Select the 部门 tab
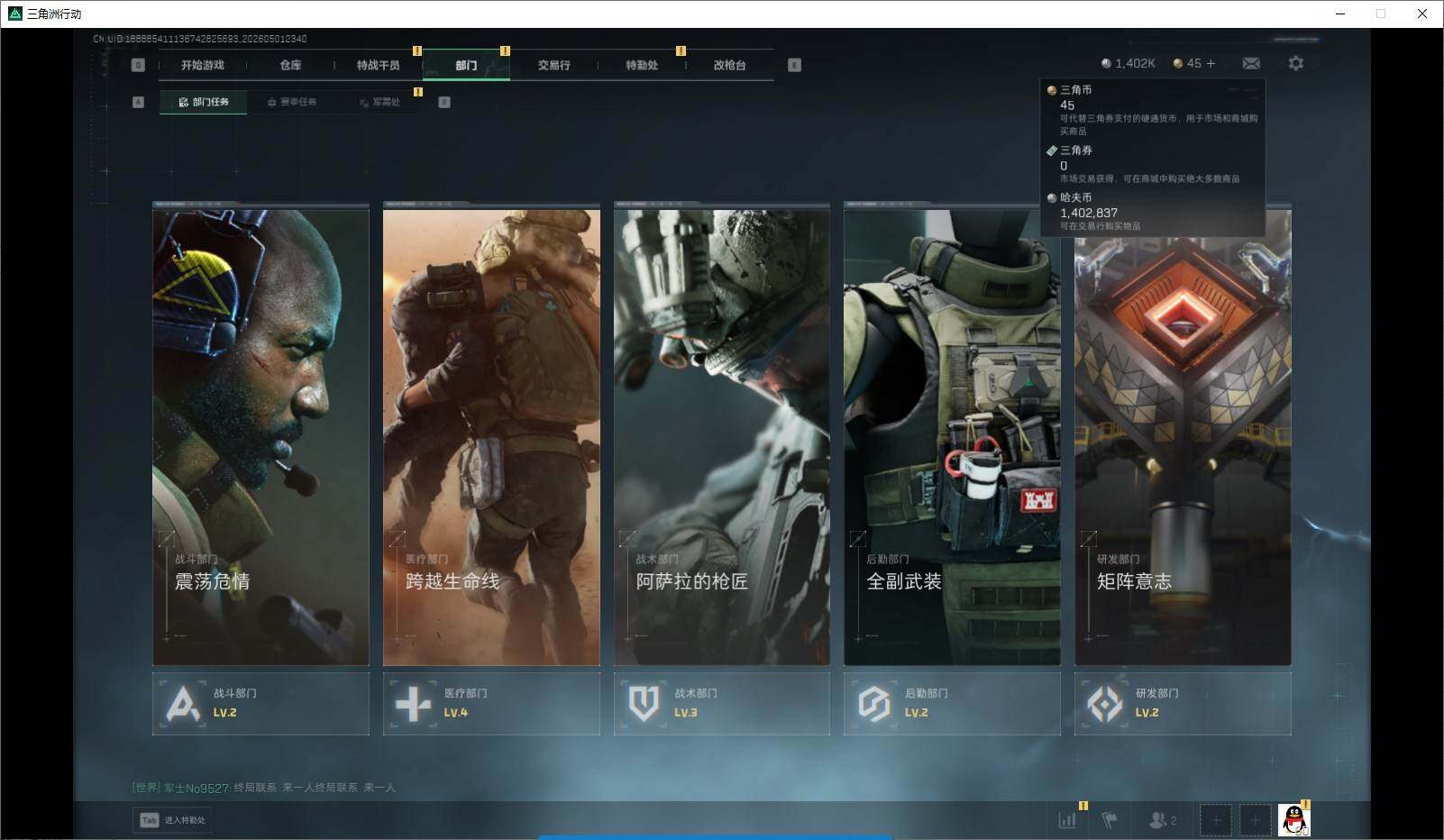The image size is (1444, 840). pos(466,65)
